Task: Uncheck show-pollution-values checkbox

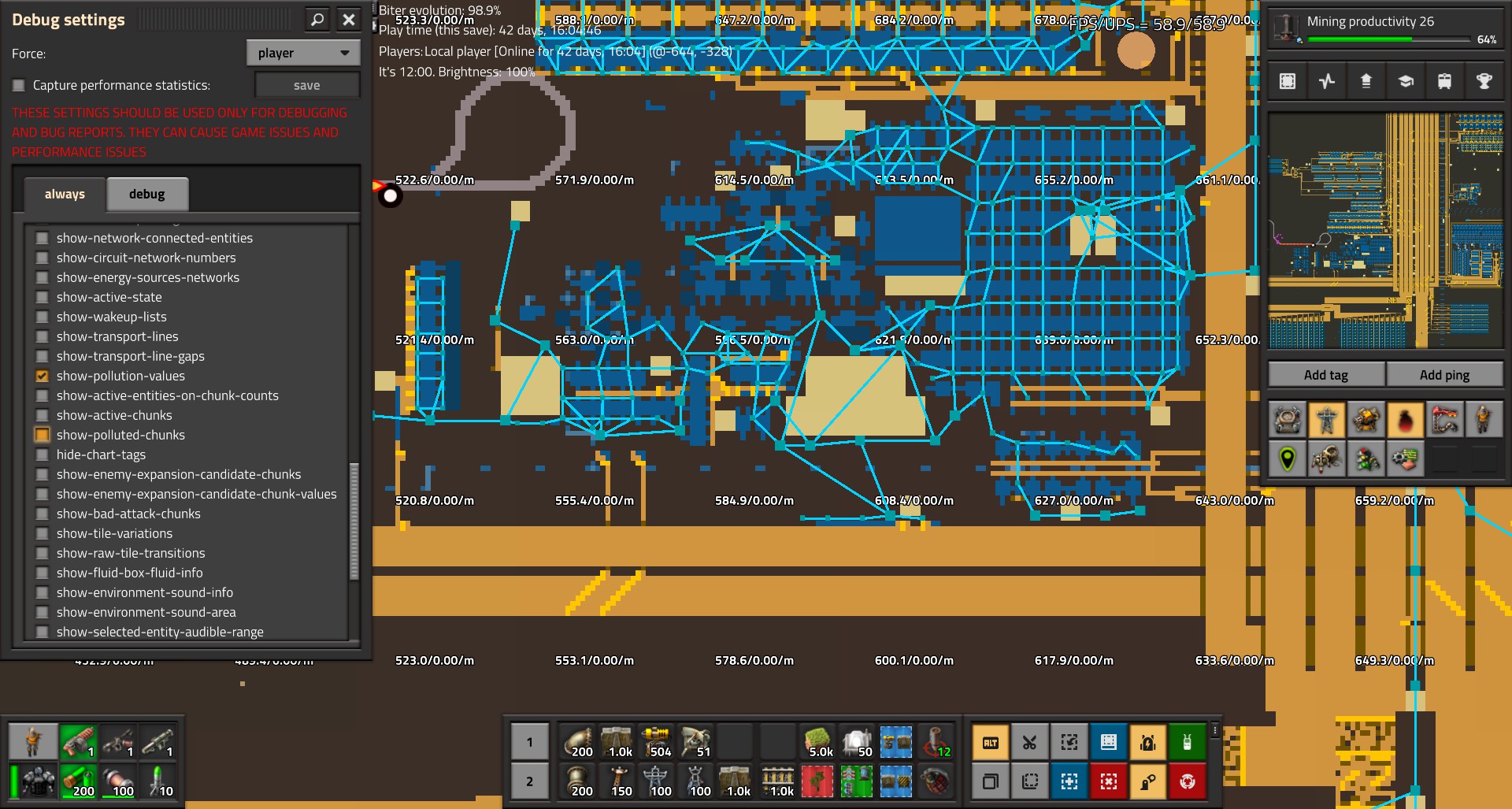Action: [42, 376]
